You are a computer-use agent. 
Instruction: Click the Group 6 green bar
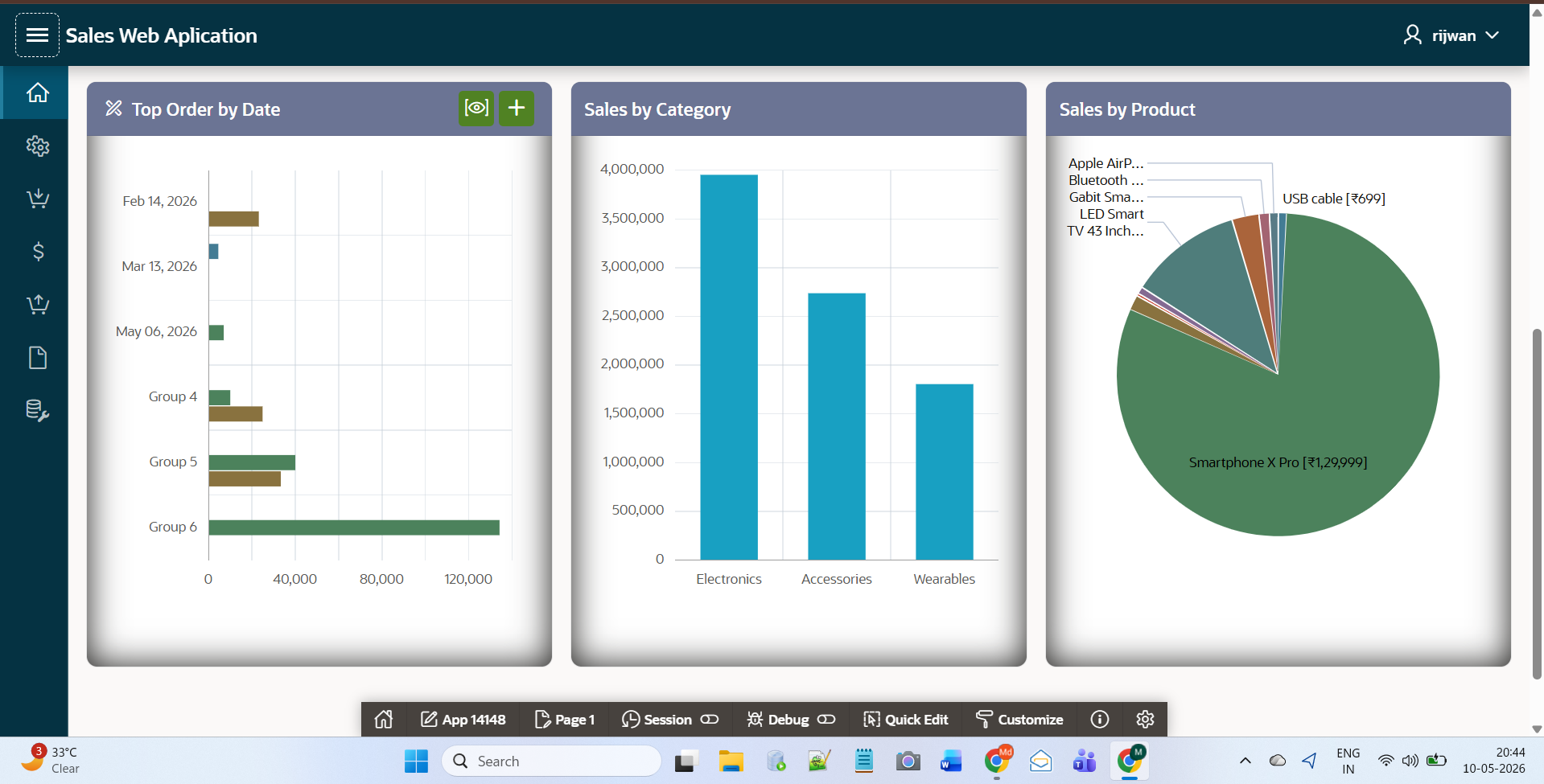point(354,527)
